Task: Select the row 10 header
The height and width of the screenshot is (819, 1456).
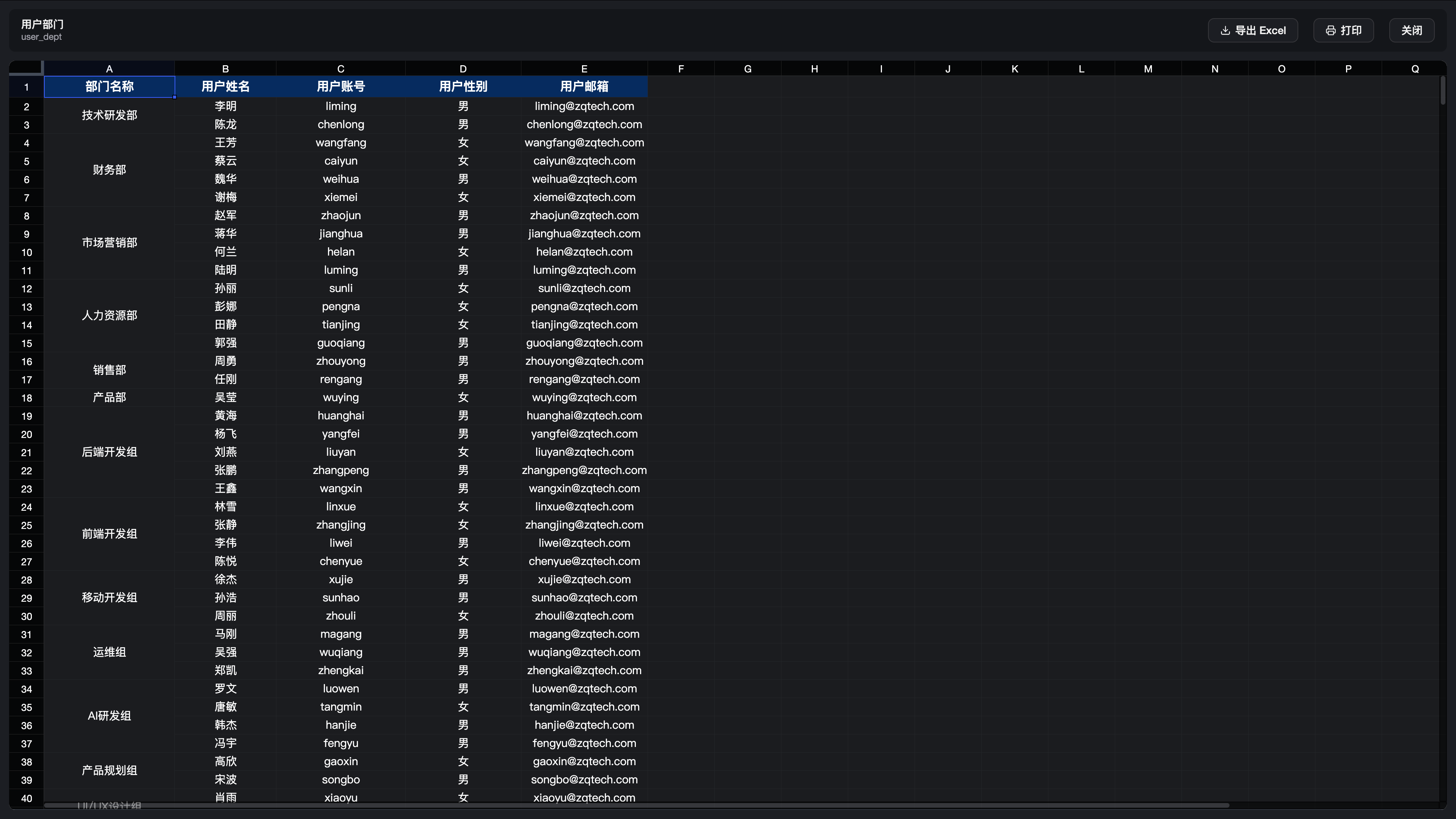Action: point(27,252)
